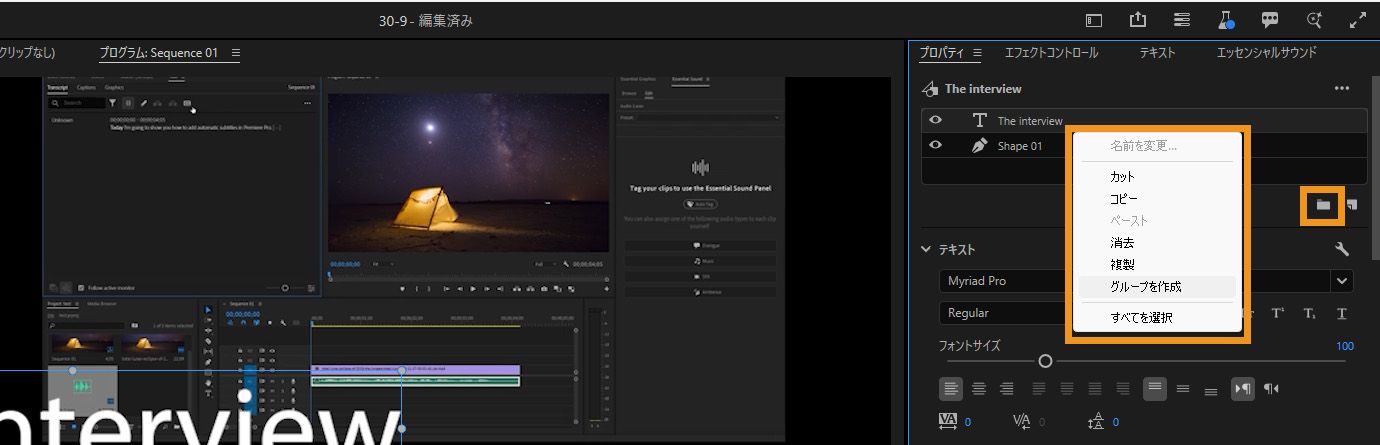Center align text horizontally
This screenshot has height=445, width=1380.
(x=979, y=389)
